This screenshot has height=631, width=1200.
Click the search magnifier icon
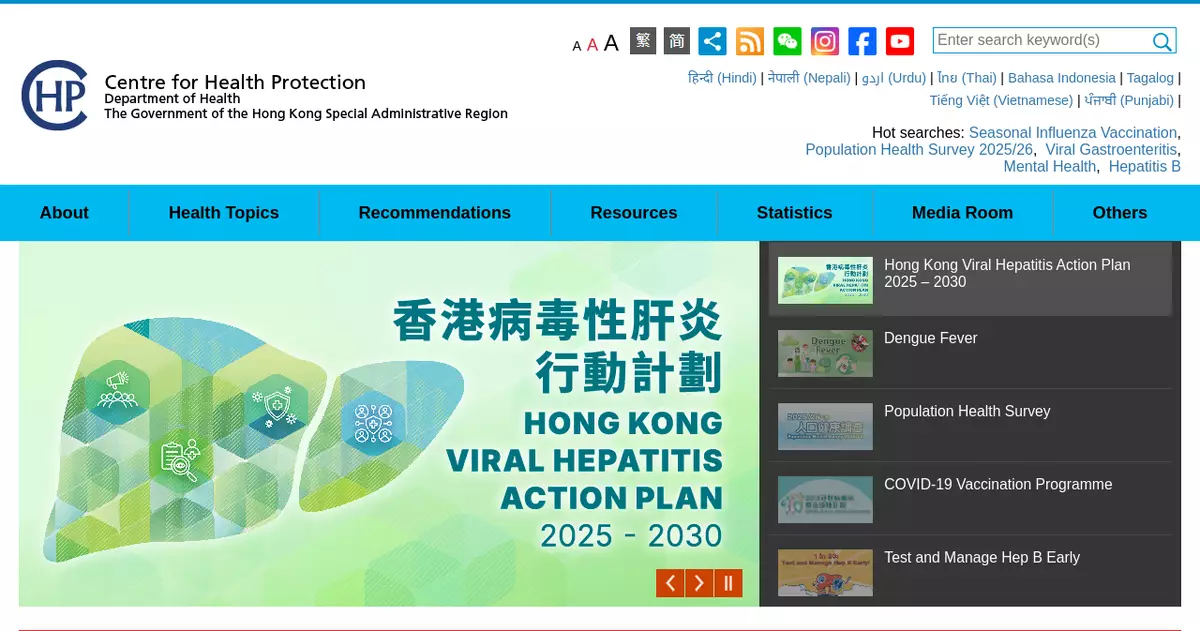pyautogui.click(x=1162, y=41)
